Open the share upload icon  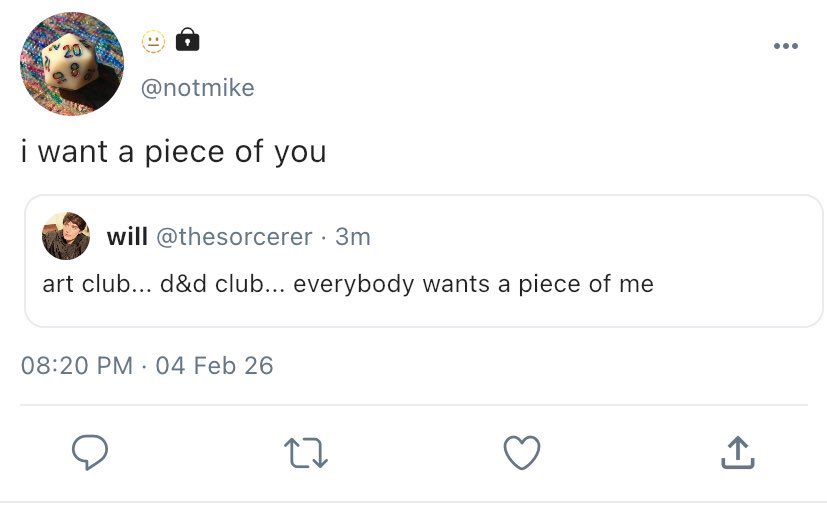click(737, 452)
